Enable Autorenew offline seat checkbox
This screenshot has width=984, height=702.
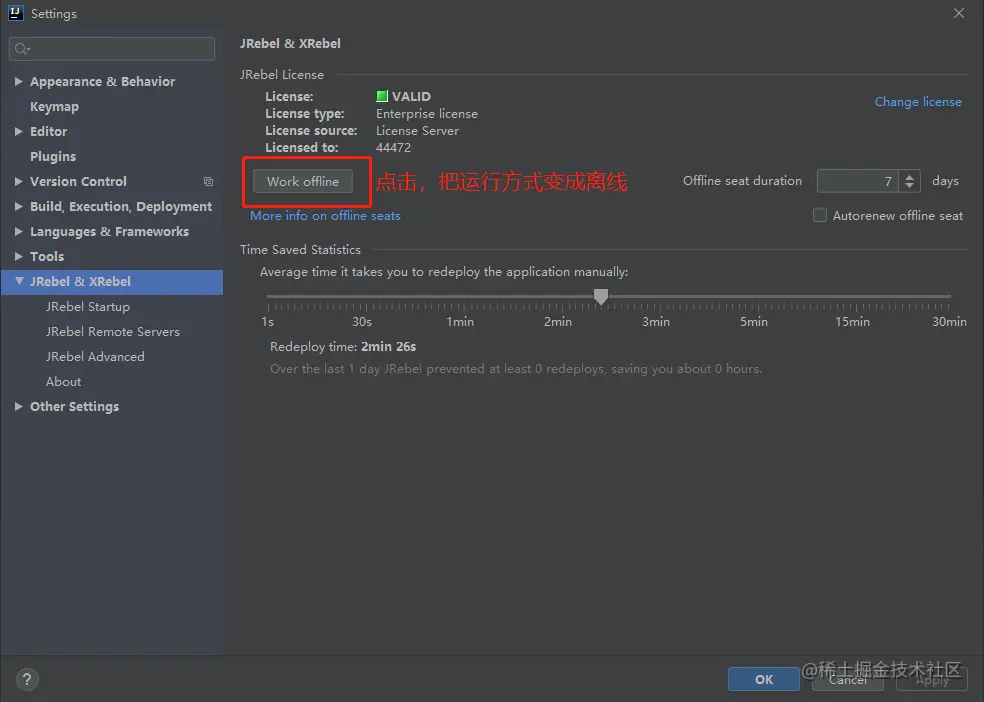820,215
